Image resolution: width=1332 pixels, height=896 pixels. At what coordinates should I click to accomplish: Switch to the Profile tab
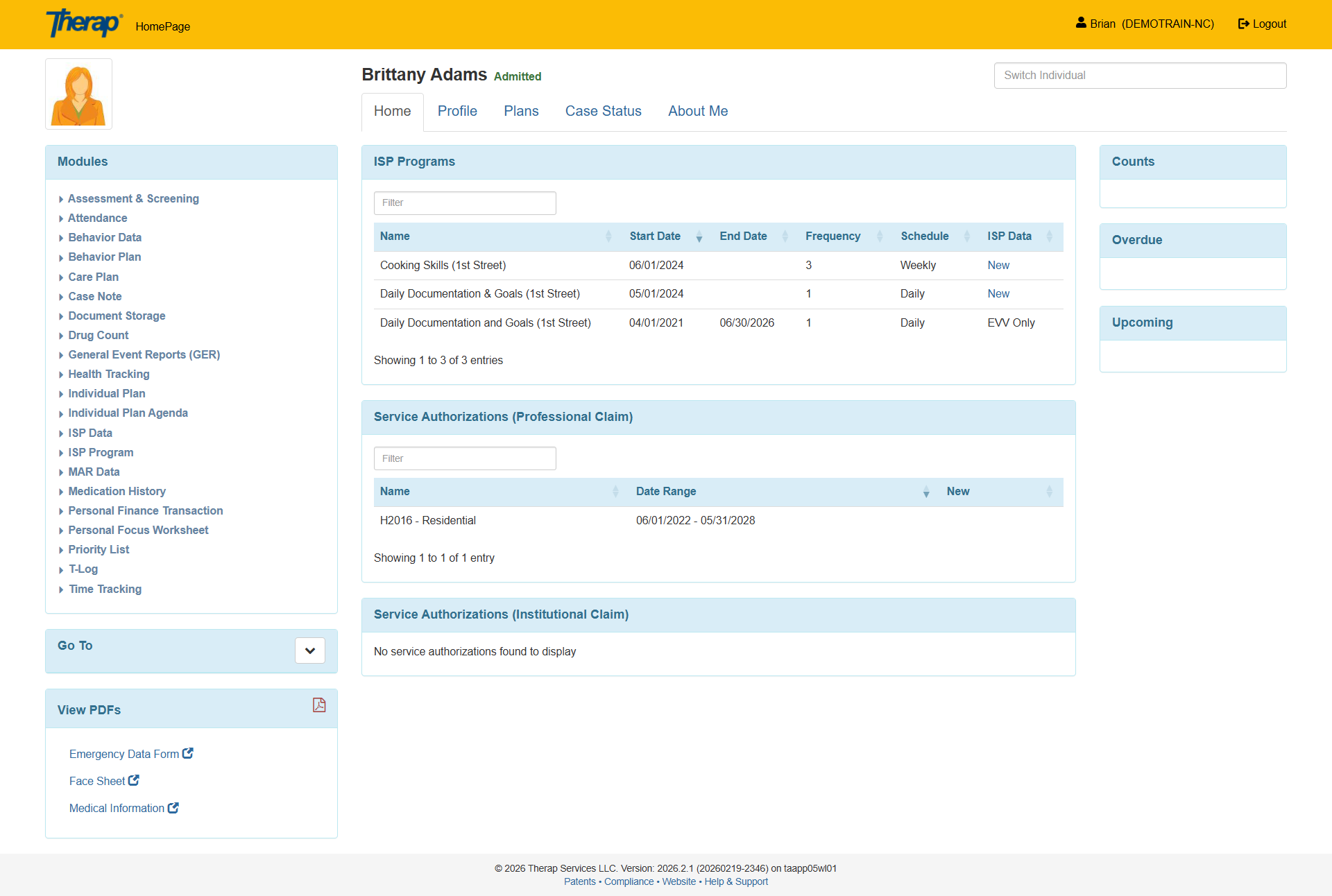[457, 111]
